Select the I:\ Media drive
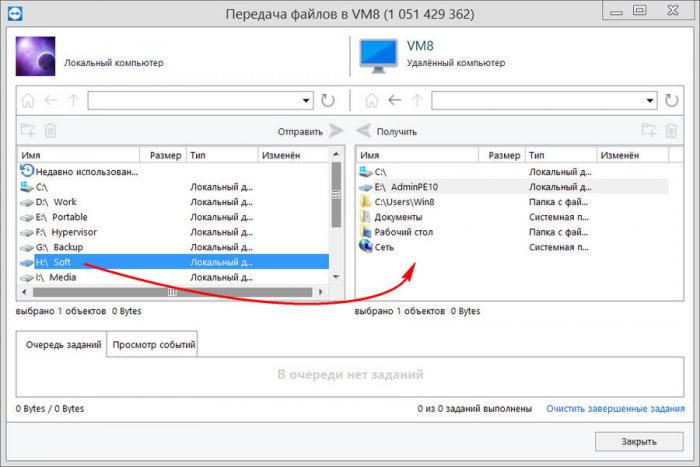 (x=174, y=277)
